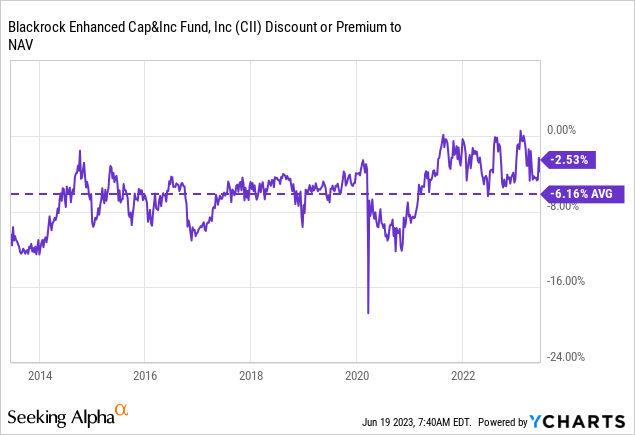Click the 2014 x-axis label
The width and height of the screenshot is (635, 435).
click(40, 375)
